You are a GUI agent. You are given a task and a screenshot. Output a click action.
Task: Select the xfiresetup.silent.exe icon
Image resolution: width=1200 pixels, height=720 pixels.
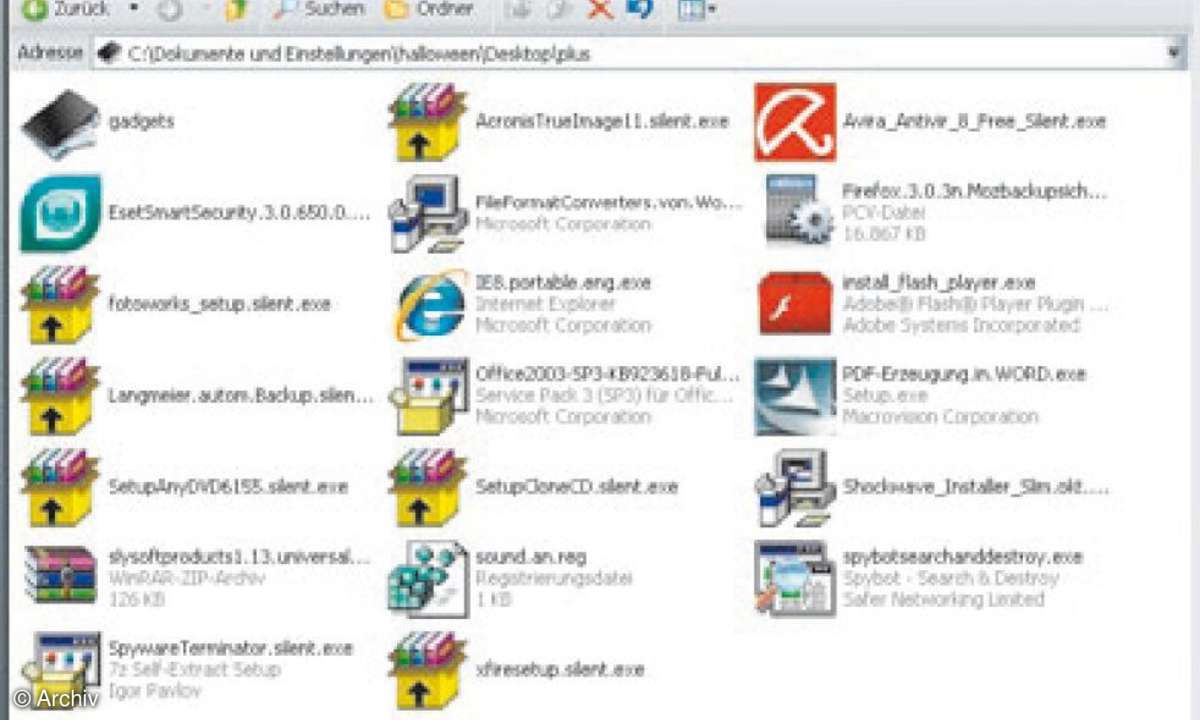427,669
